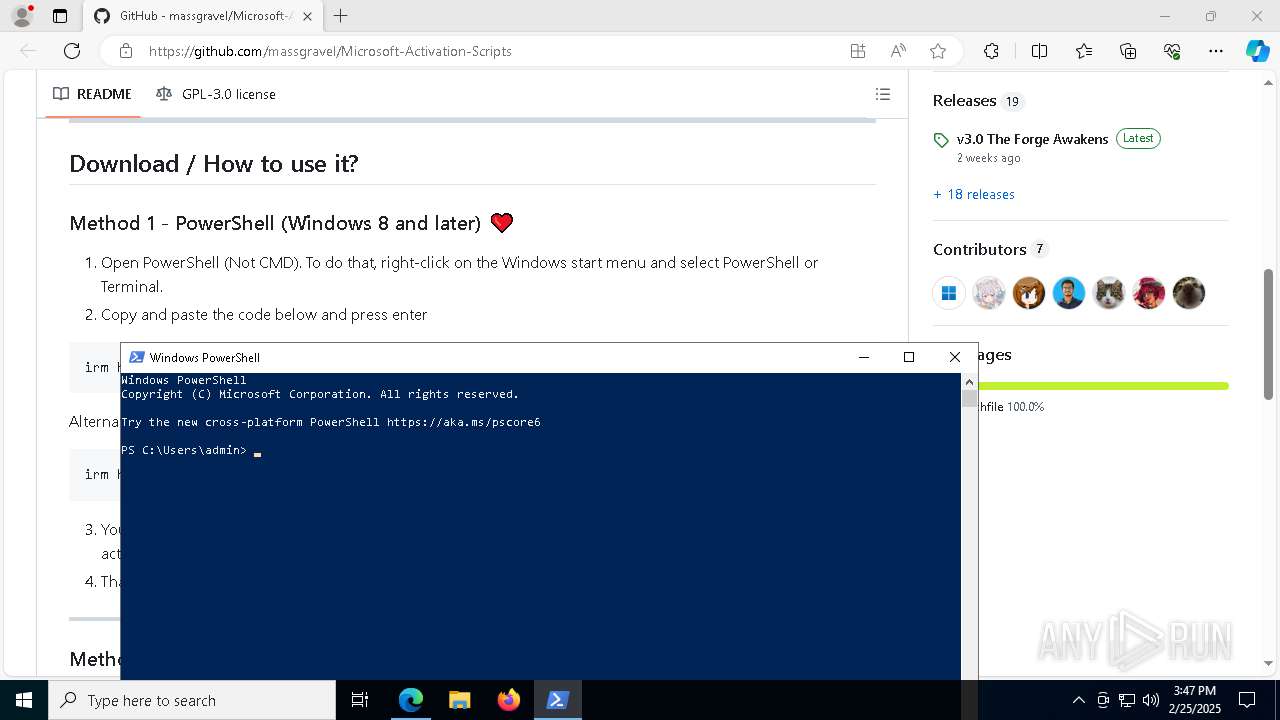Click the PowerShell scrollbar up arrow
The height and width of the screenshot is (720, 1280).
pyautogui.click(x=969, y=382)
